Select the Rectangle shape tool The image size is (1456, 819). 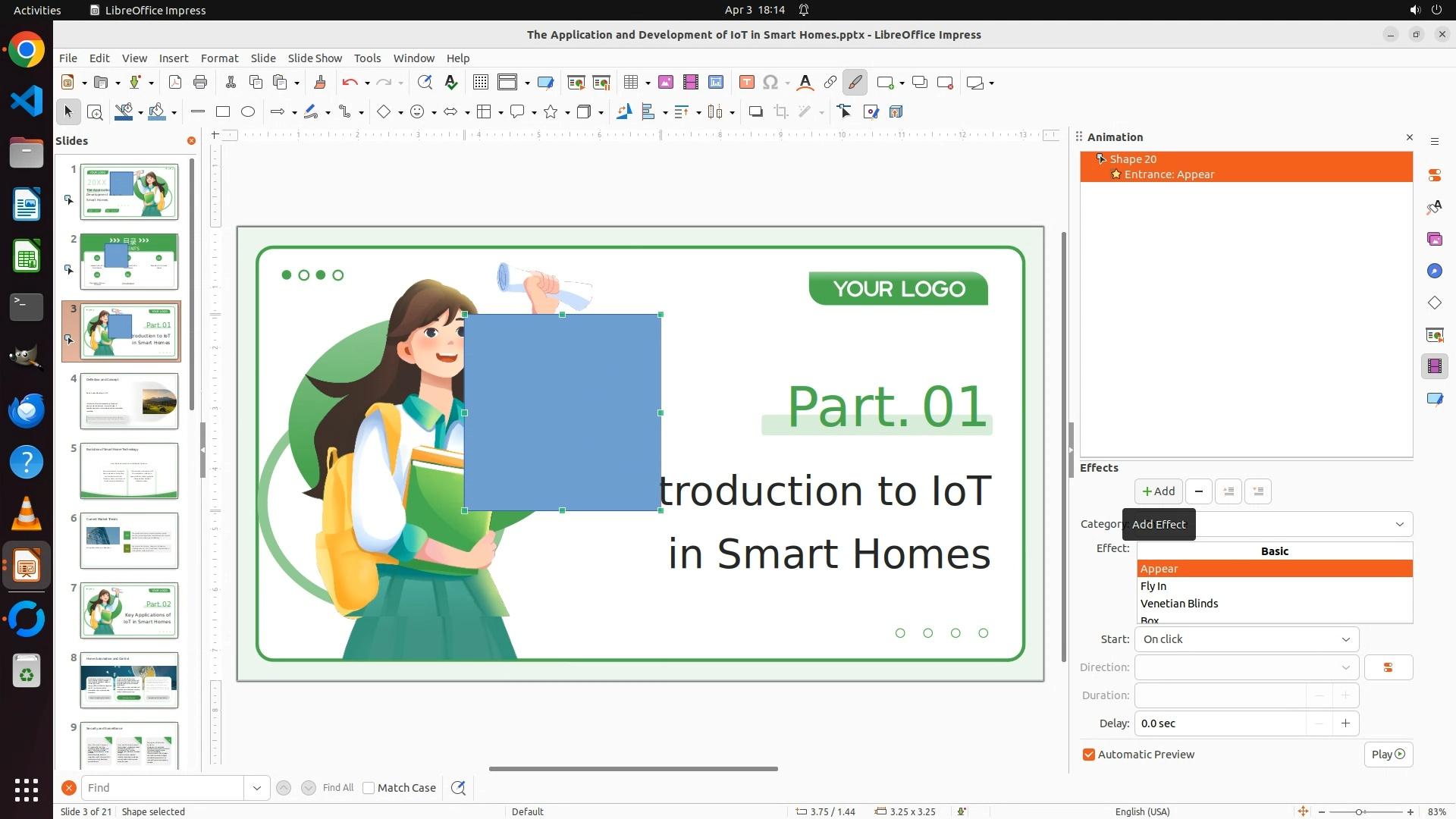pyautogui.click(x=223, y=111)
